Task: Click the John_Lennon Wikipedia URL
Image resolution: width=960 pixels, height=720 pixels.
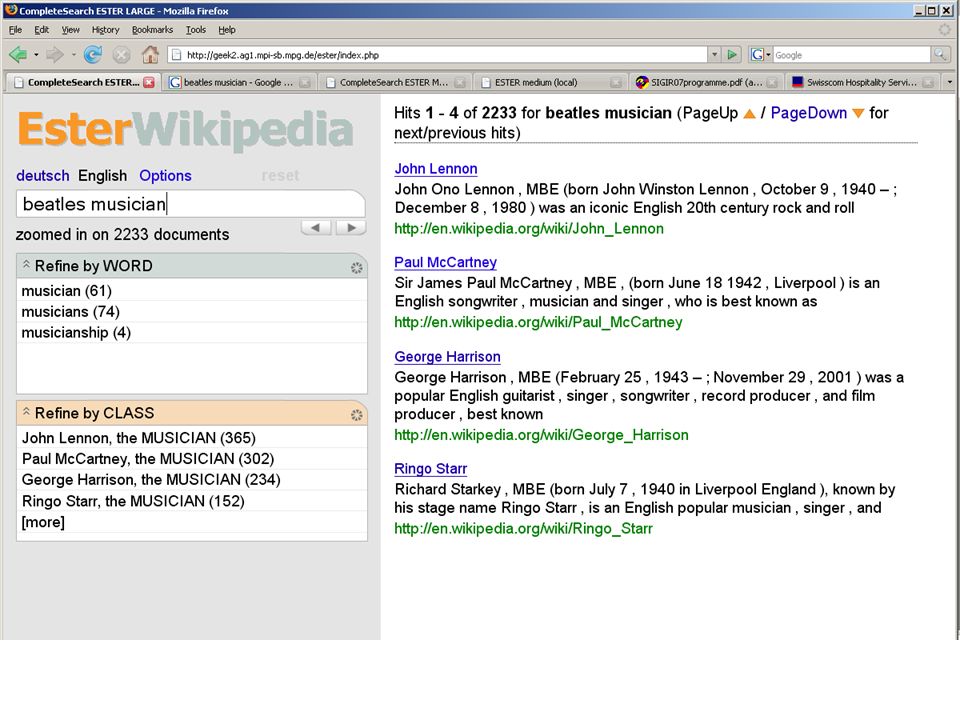Action: point(529,229)
